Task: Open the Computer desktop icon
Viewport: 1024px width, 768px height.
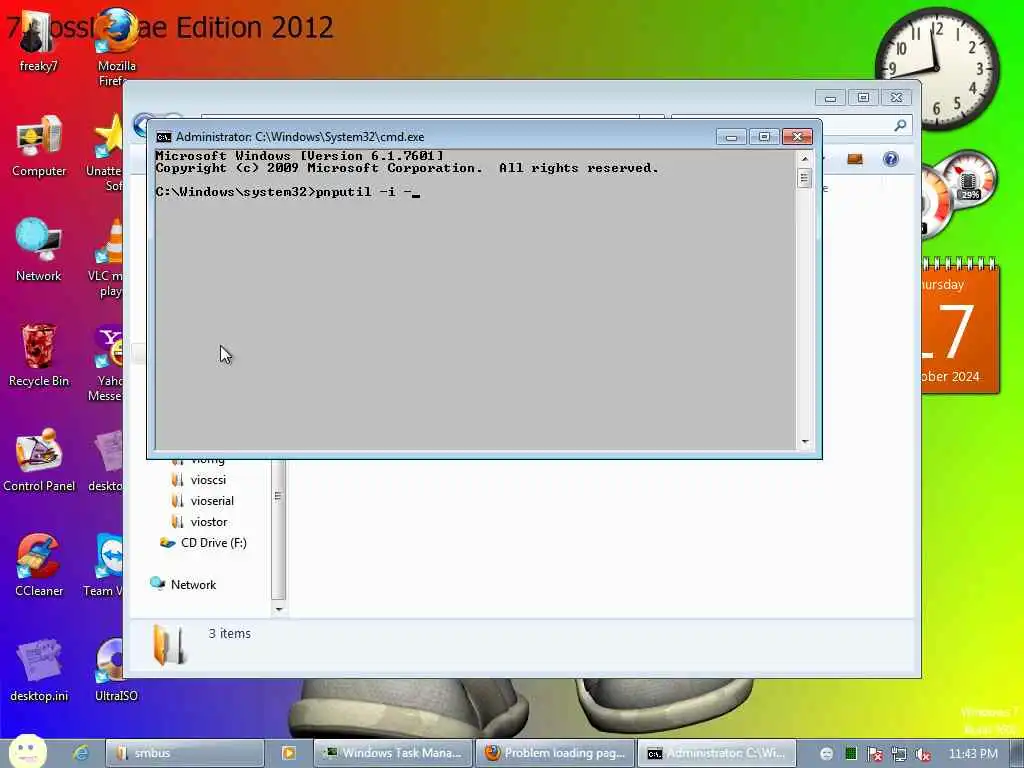Action: click(x=39, y=147)
